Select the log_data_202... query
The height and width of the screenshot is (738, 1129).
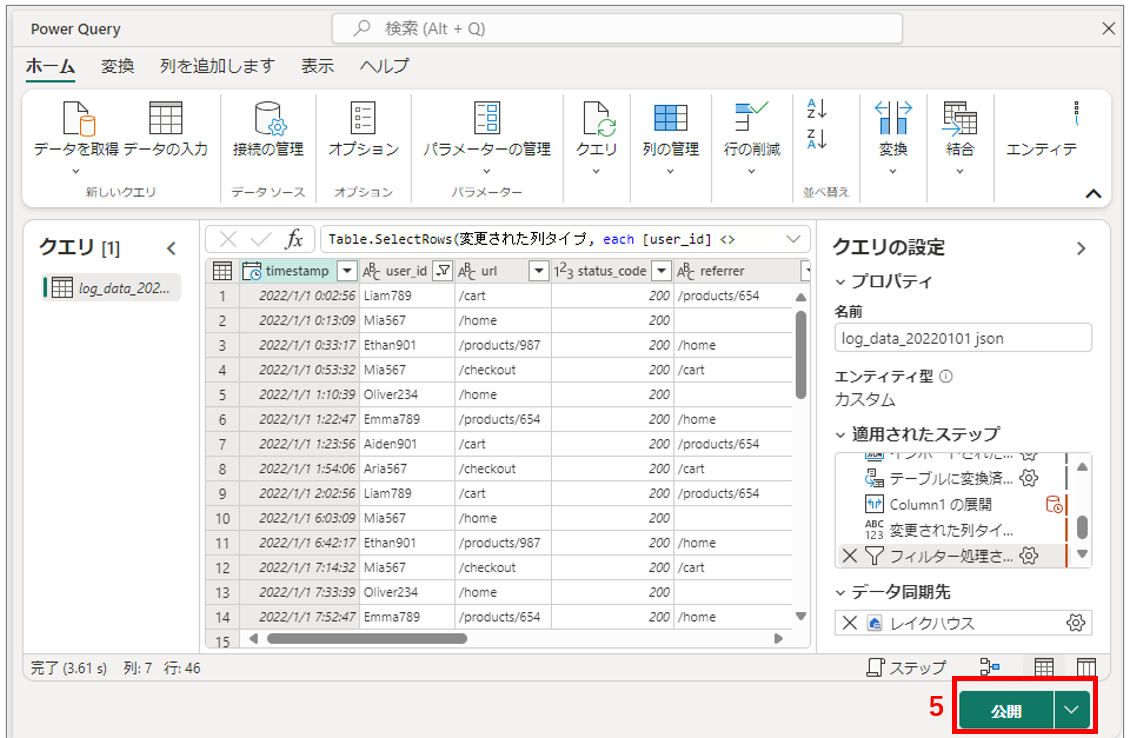pos(112,287)
